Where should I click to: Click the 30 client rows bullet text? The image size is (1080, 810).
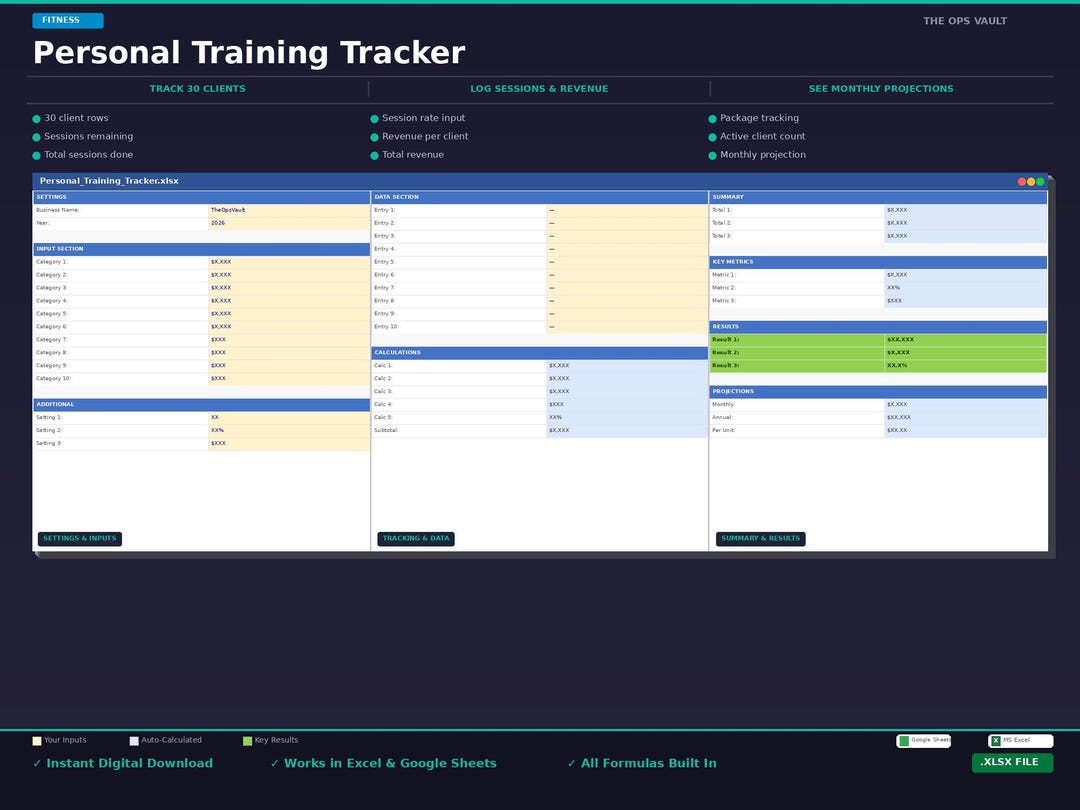click(76, 118)
